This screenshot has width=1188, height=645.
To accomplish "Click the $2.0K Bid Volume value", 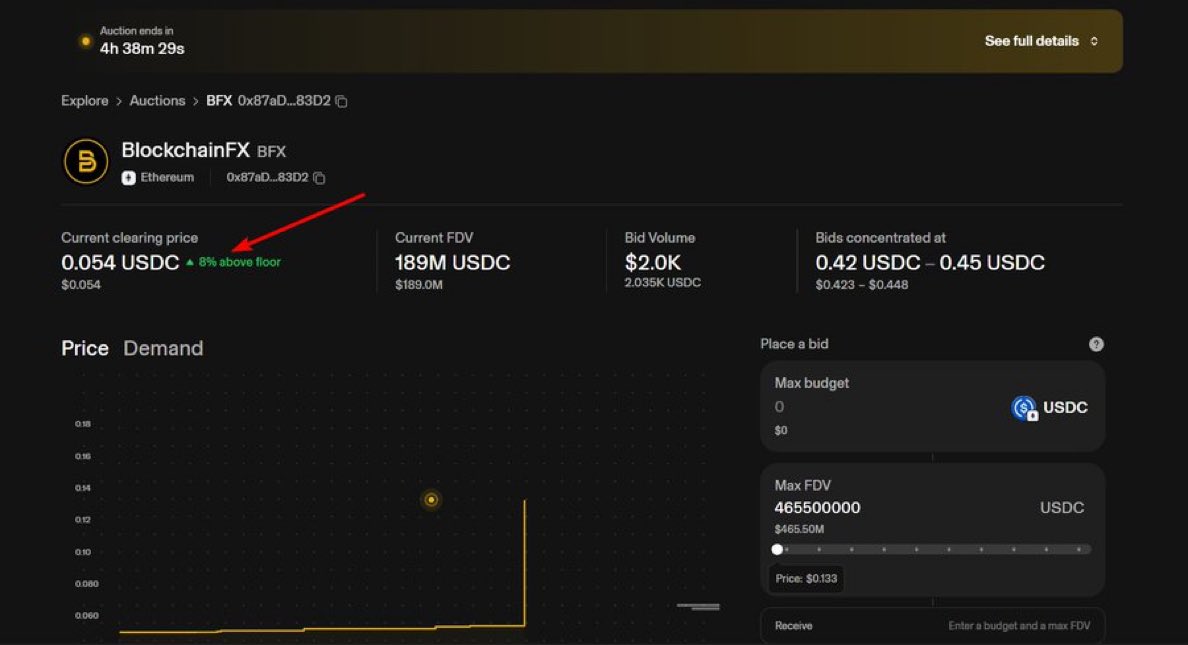I will pyautogui.click(x=652, y=263).
